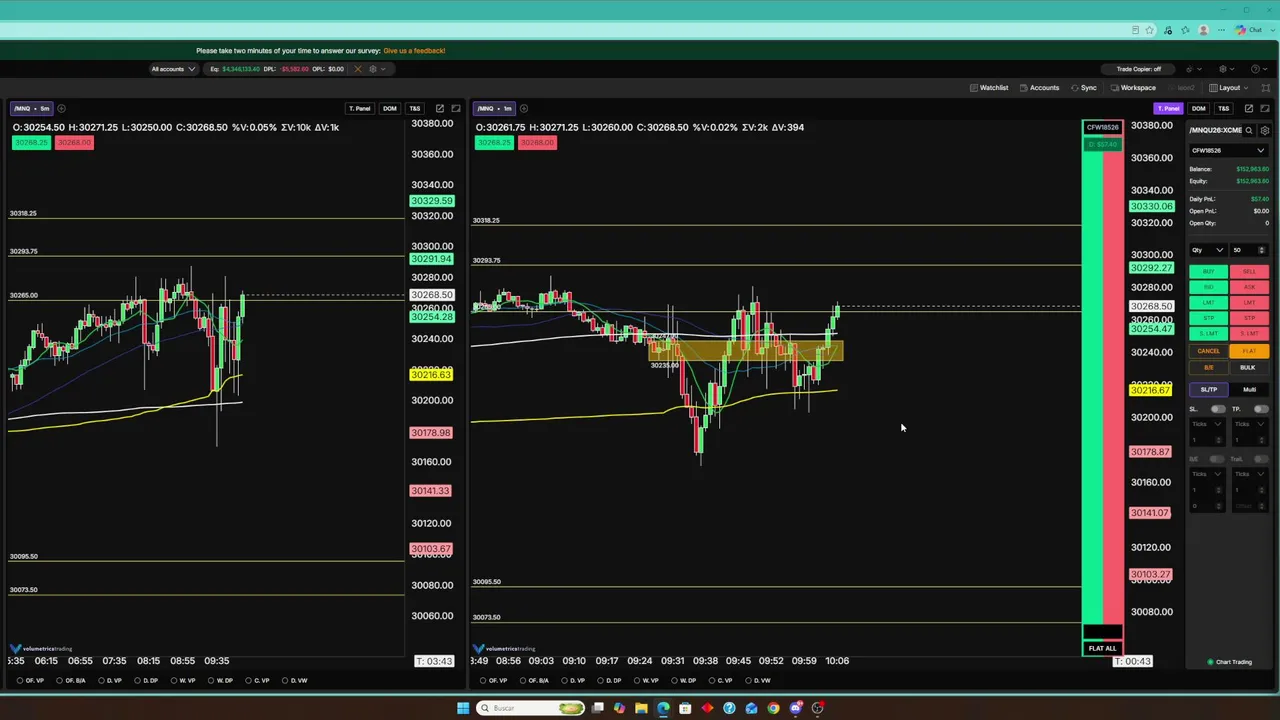Add a symbol tab to the left chart
The width and height of the screenshot is (1280, 720).
coord(61,108)
